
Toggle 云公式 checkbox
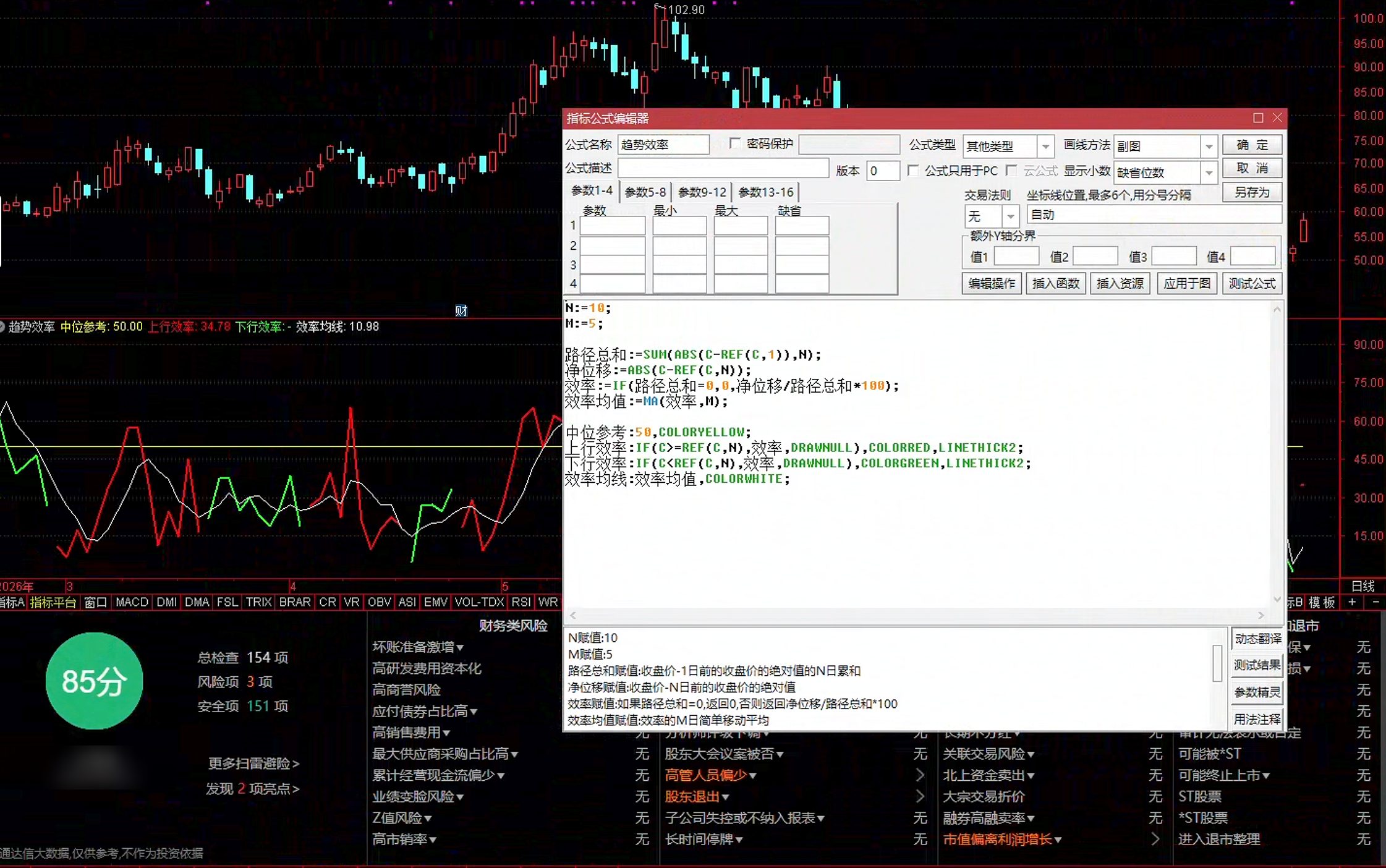(1011, 170)
